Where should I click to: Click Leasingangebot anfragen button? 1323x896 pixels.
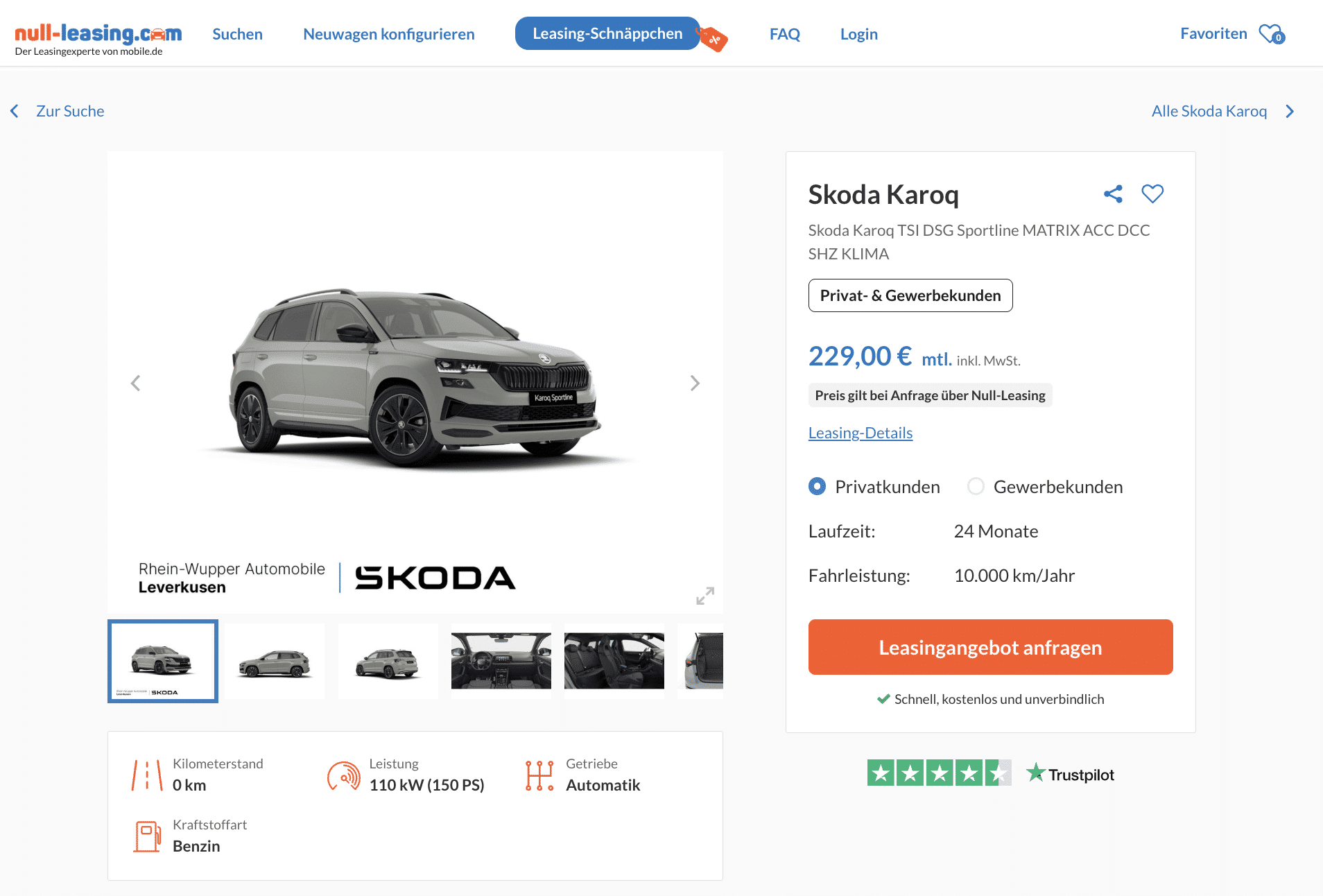click(x=990, y=647)
